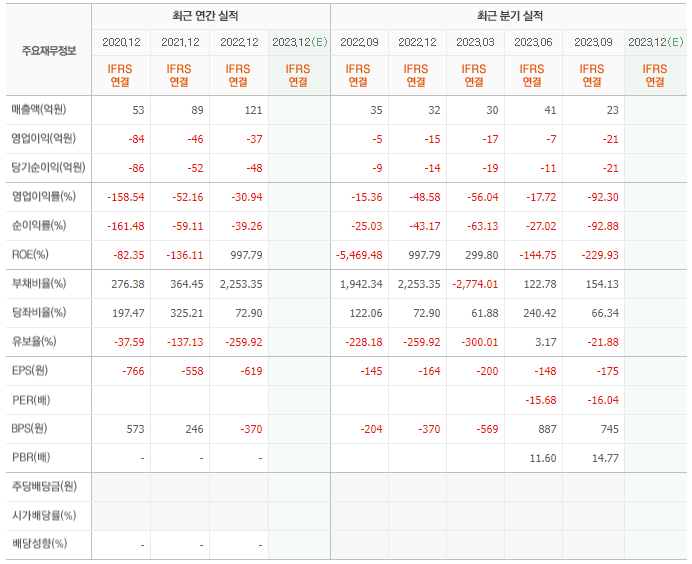Click the EPS(원) row label
This screenshot has width=692, height=564.
coord(30,370)
